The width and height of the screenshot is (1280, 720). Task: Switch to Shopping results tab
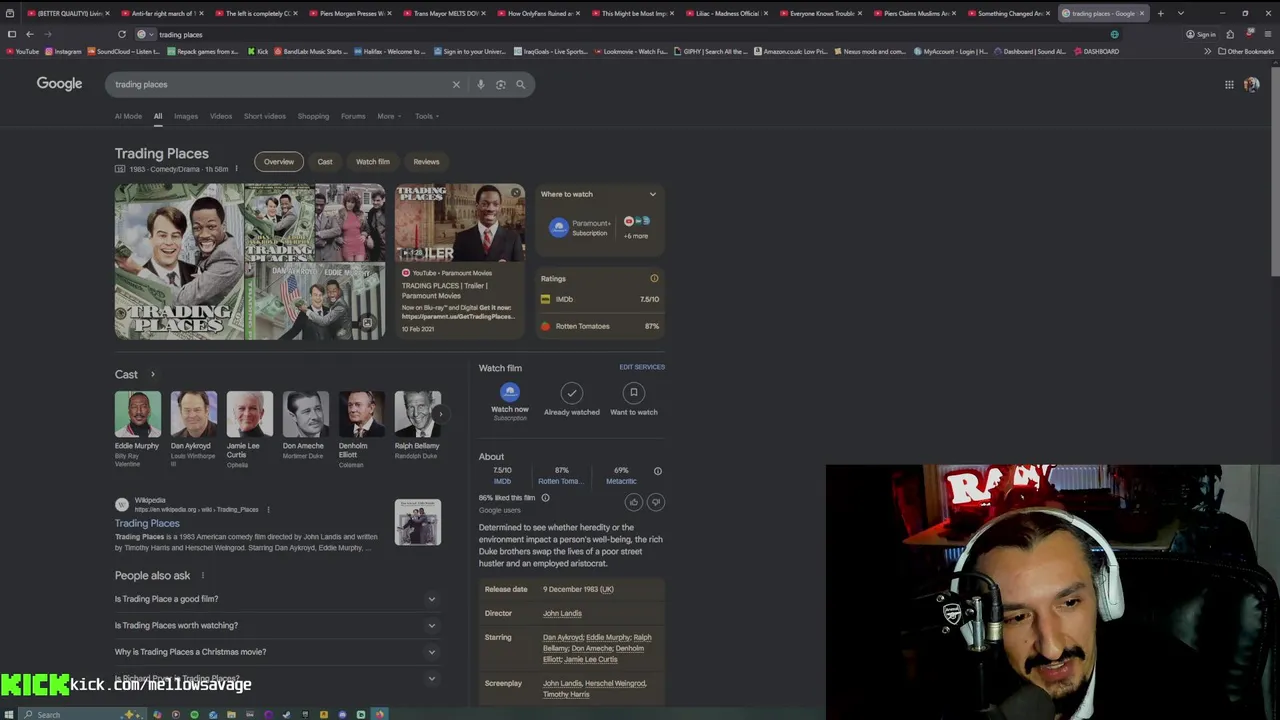(x=313, y=116)
